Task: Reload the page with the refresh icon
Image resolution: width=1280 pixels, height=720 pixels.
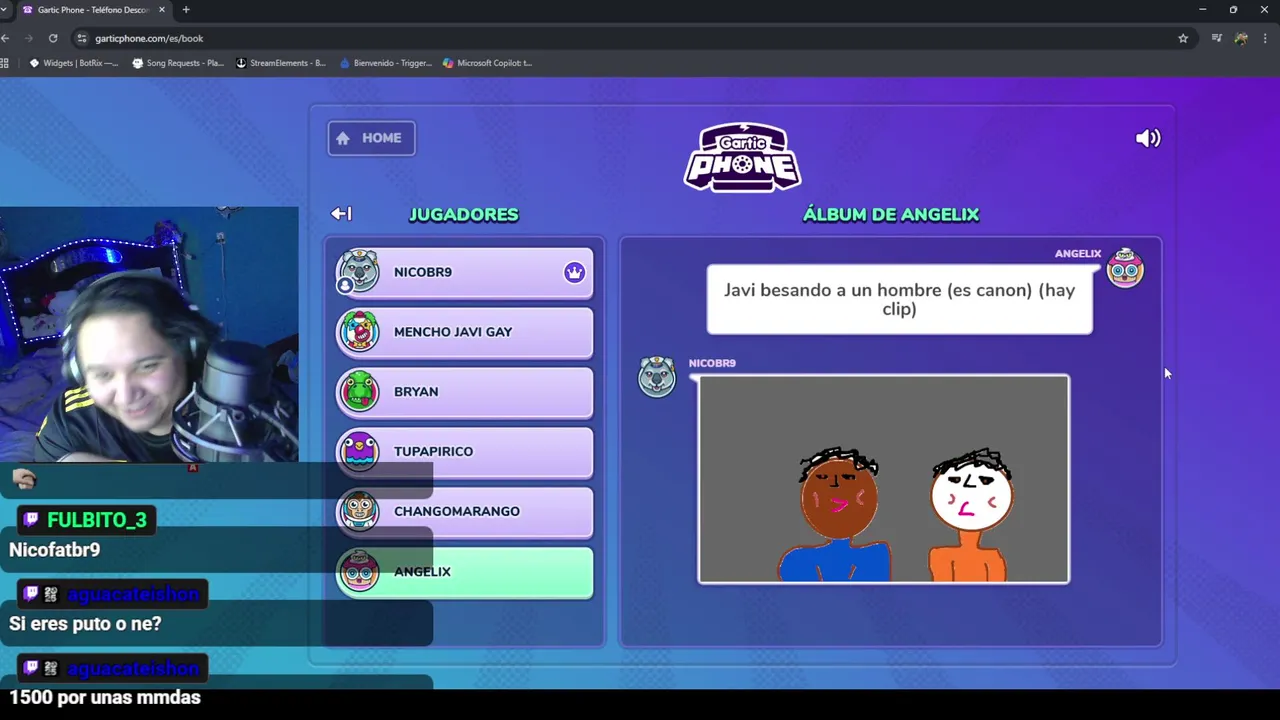Action: (x=53, y=38)
